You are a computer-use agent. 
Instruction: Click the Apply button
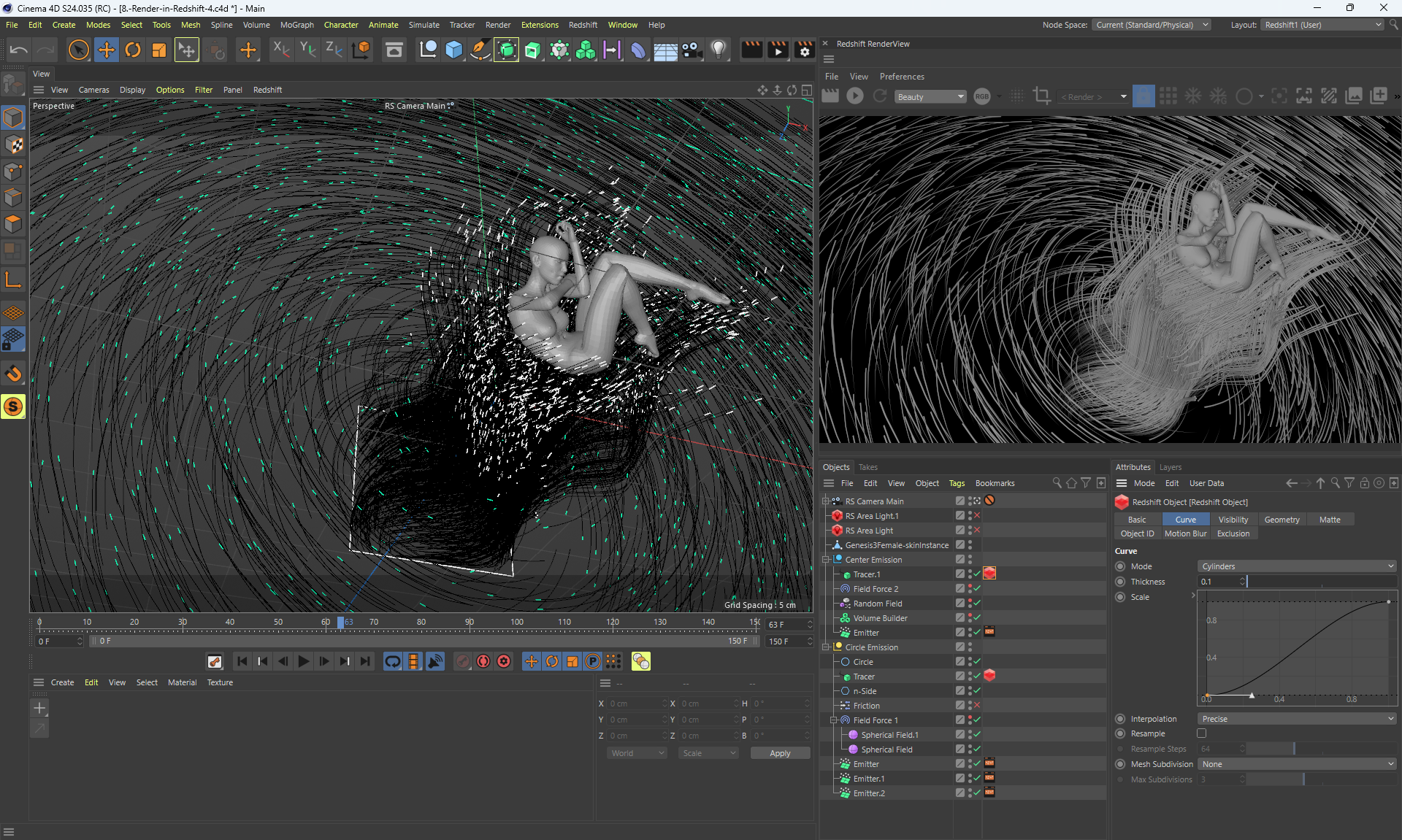pyautogui.click(x=780, y=753)
